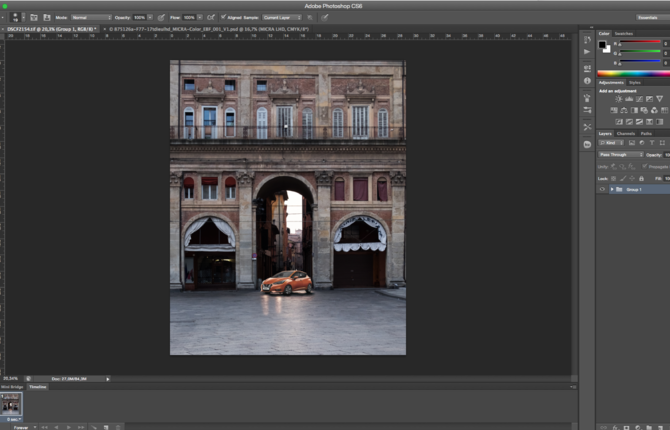Open the History panel icon in dock
The width and height of the screenshot is (670, 430).
click(x=588, y=40)
